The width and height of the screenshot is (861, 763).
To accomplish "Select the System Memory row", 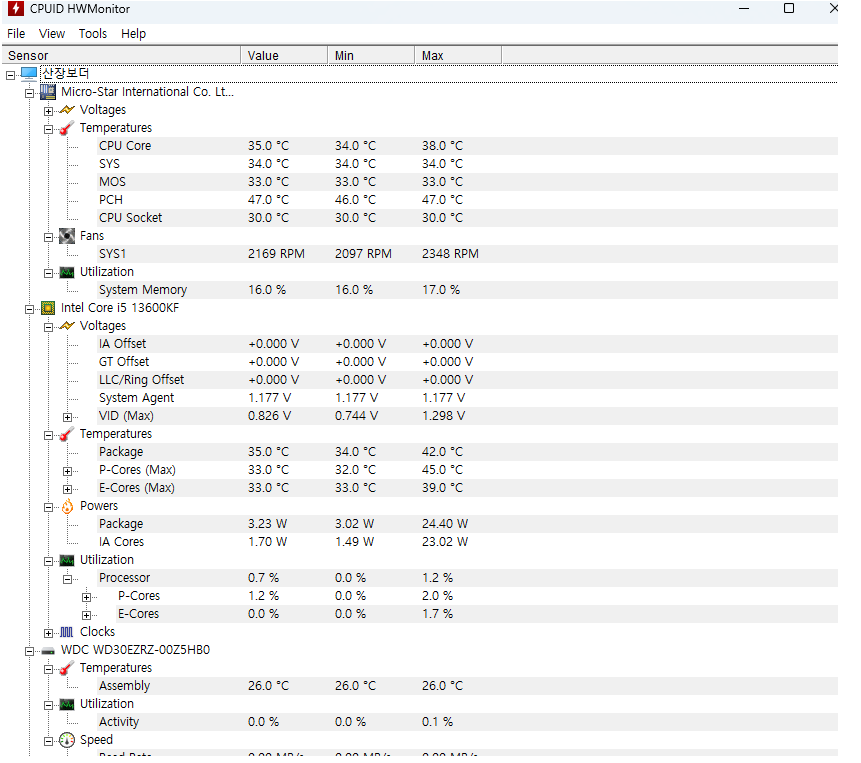I will 467,290.
